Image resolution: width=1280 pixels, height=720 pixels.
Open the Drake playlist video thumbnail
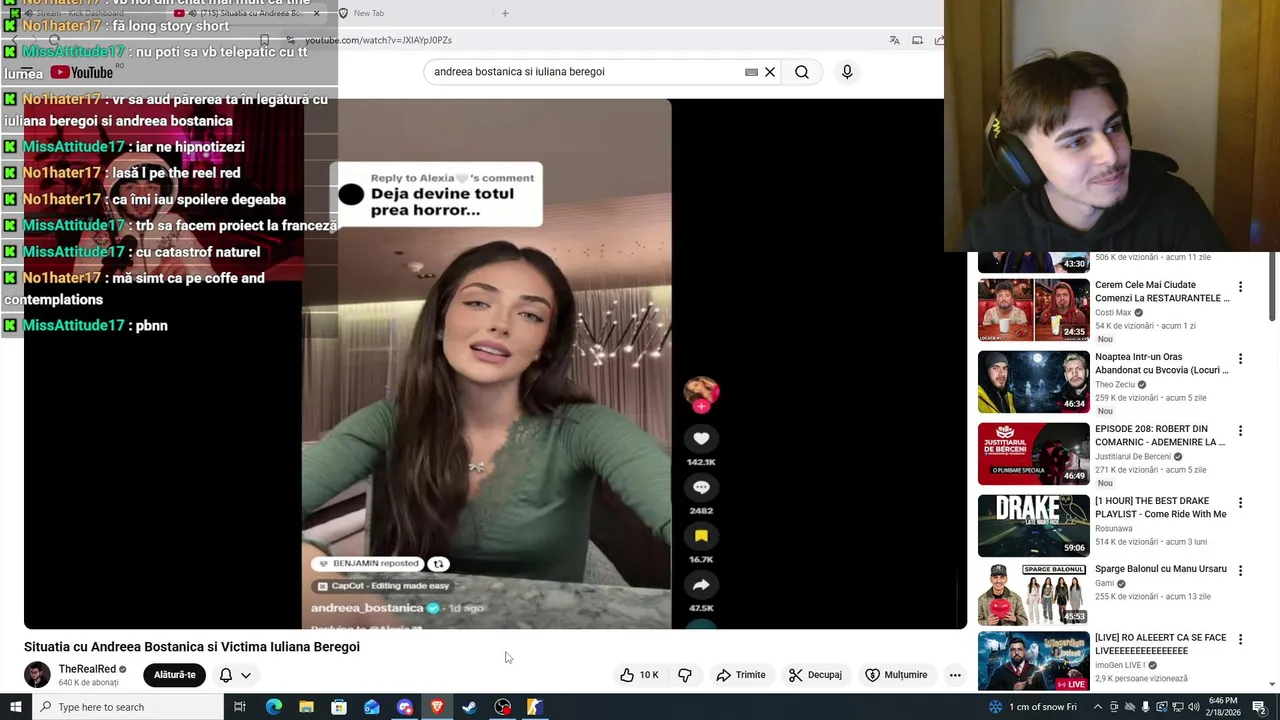(1034, 526)
